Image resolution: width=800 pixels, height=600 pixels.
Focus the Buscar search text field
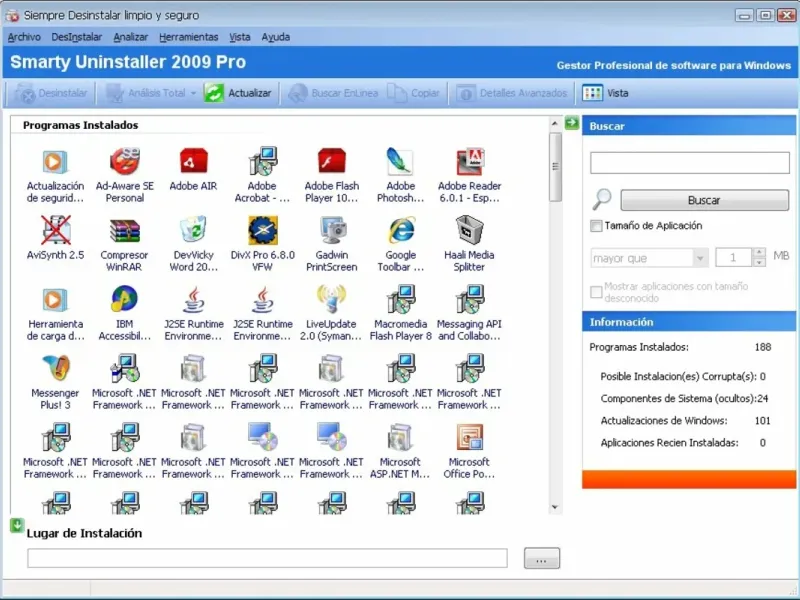pos(690,163)
